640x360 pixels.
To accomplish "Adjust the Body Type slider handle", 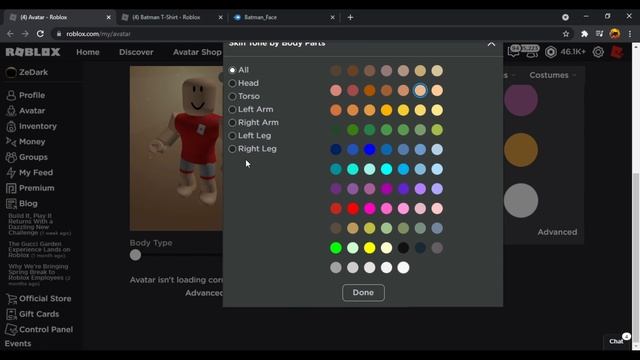I will click(135, 255).
